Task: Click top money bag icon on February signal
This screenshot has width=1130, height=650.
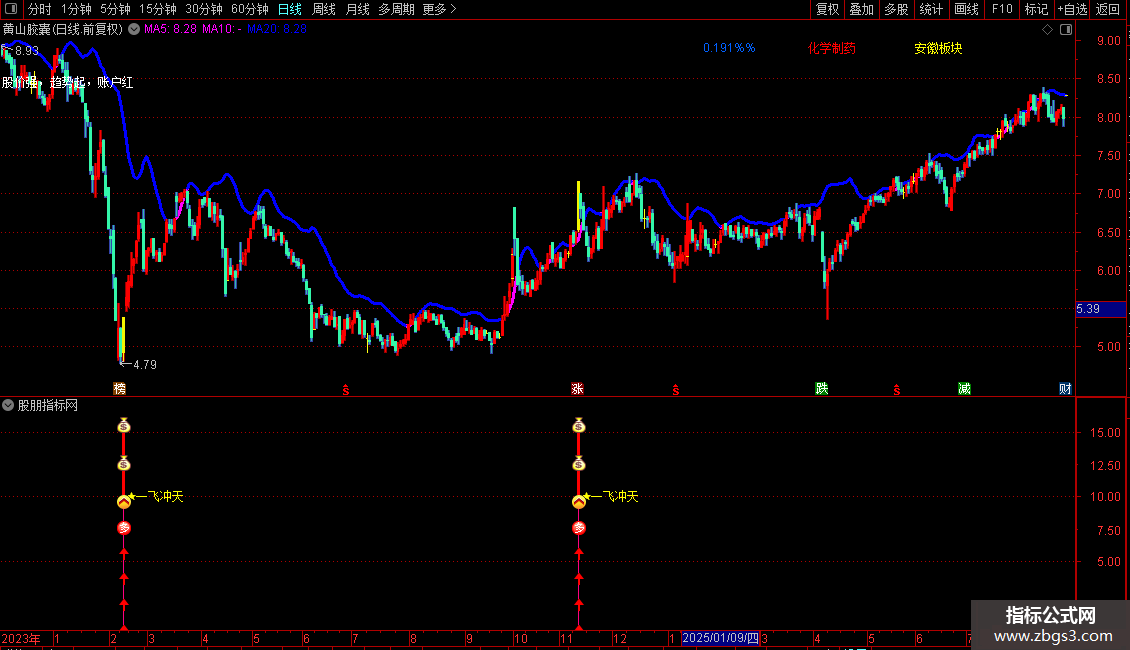Action: 124,426
